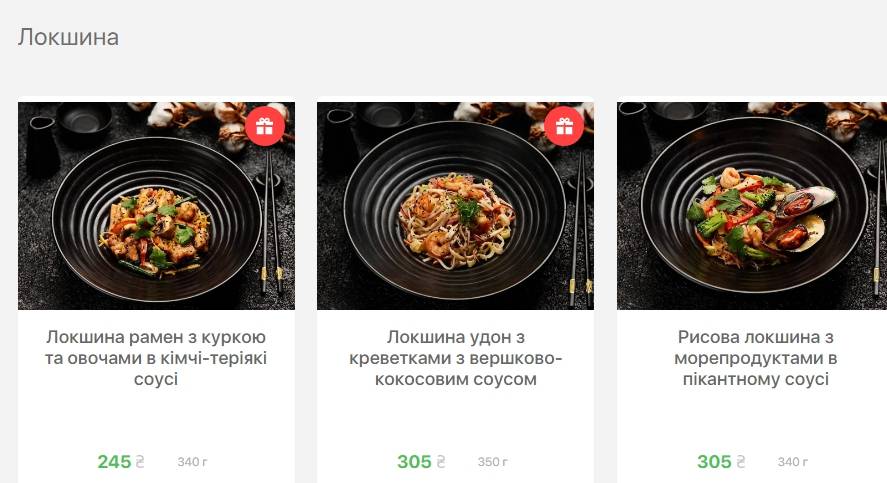Open 'Локшина удон з креветками' title link
This screenshot has width=887, height=483.
click(455, 358)
